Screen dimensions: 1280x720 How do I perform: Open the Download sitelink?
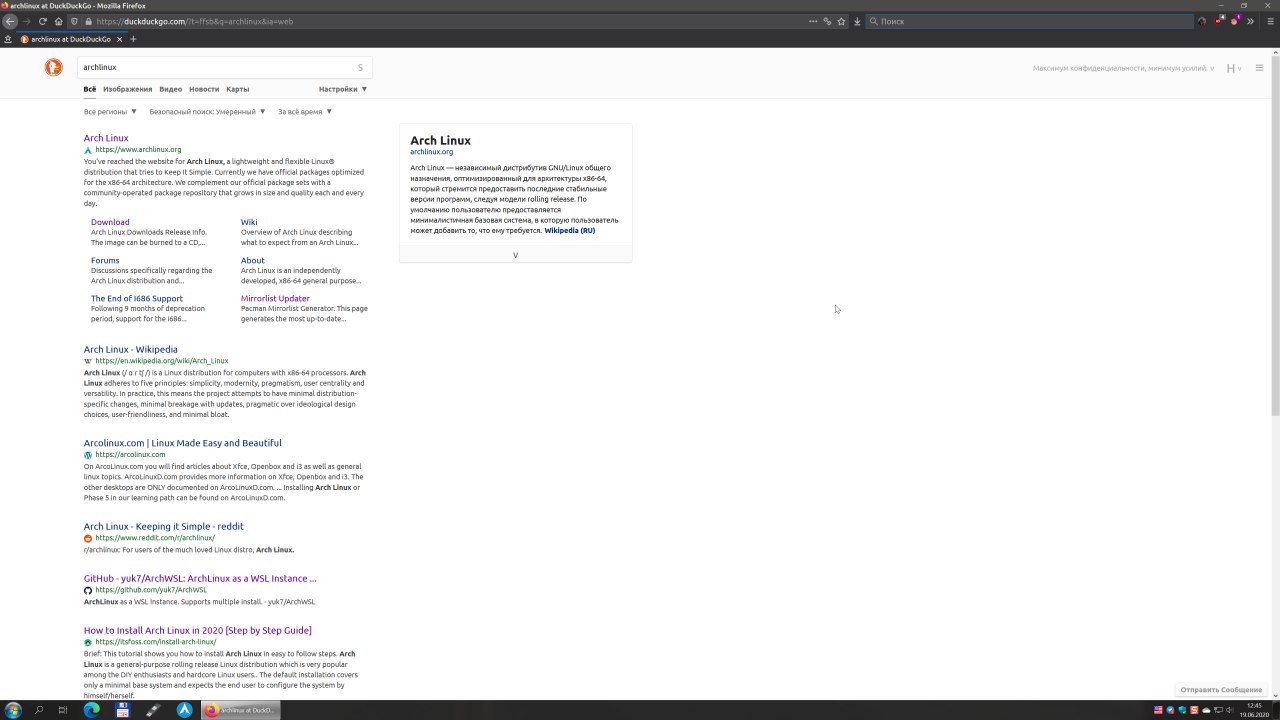[110, 222]
